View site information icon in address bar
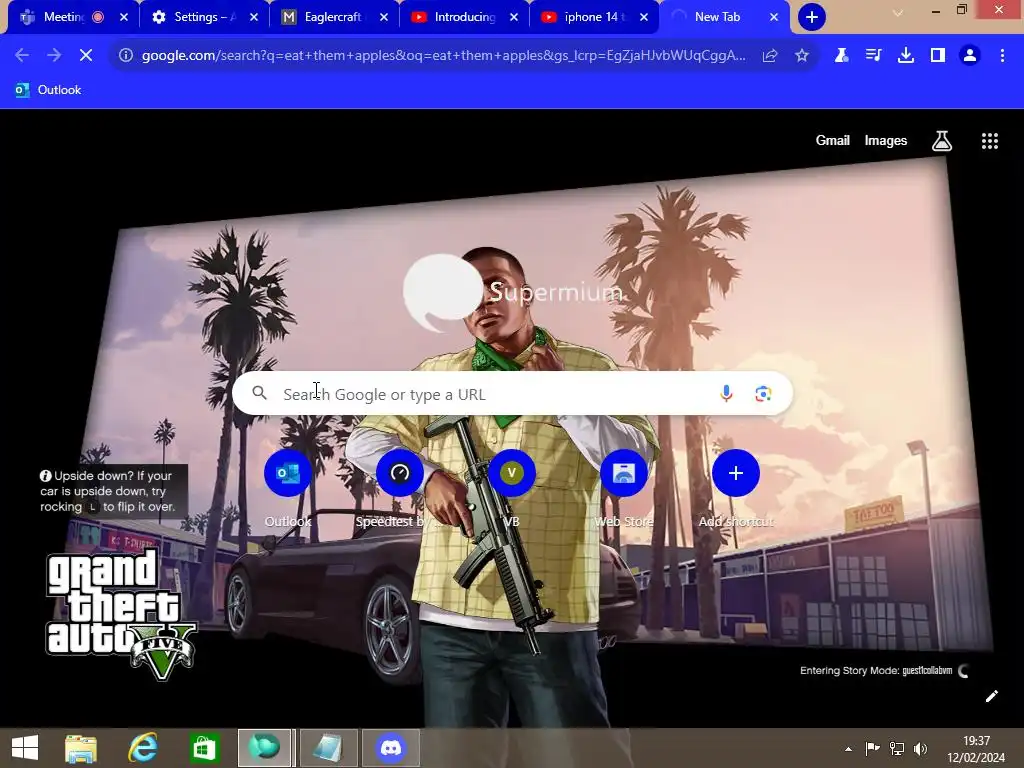 pos(125,56)
